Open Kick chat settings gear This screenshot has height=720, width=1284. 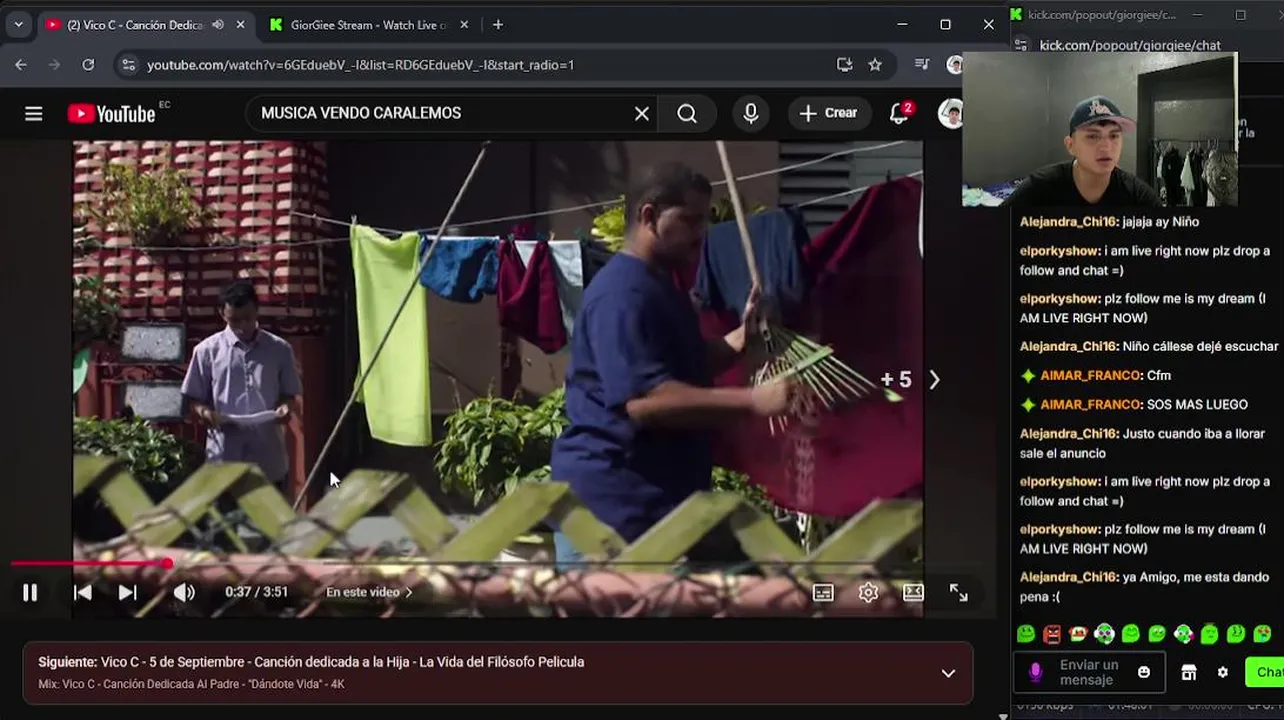coord(1222,673)
